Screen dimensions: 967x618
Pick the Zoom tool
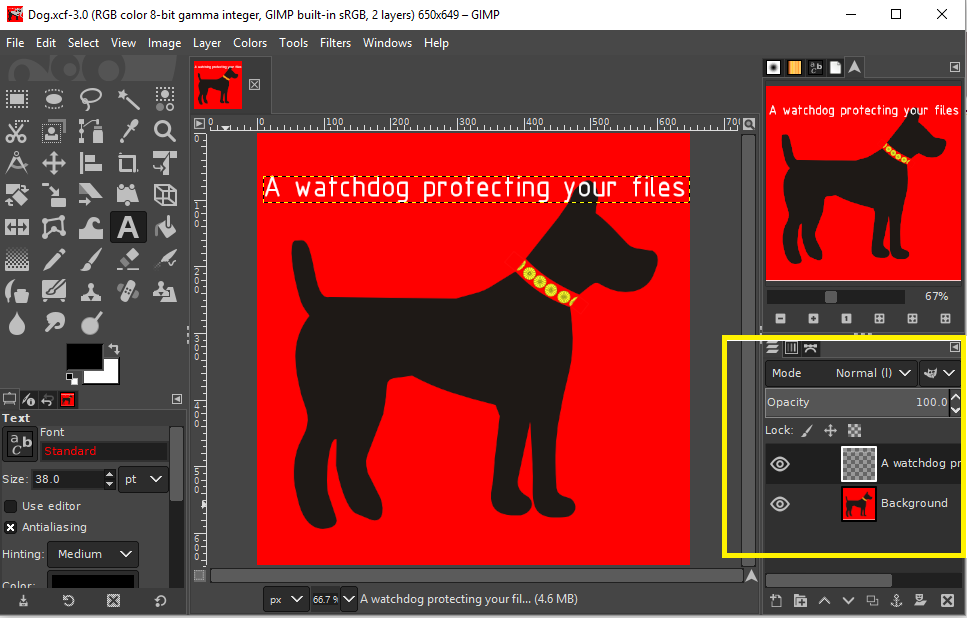[164, 131]
